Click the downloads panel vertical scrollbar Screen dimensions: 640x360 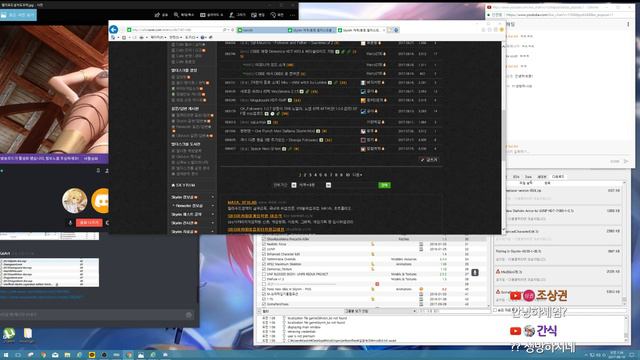tap(624, 243)
